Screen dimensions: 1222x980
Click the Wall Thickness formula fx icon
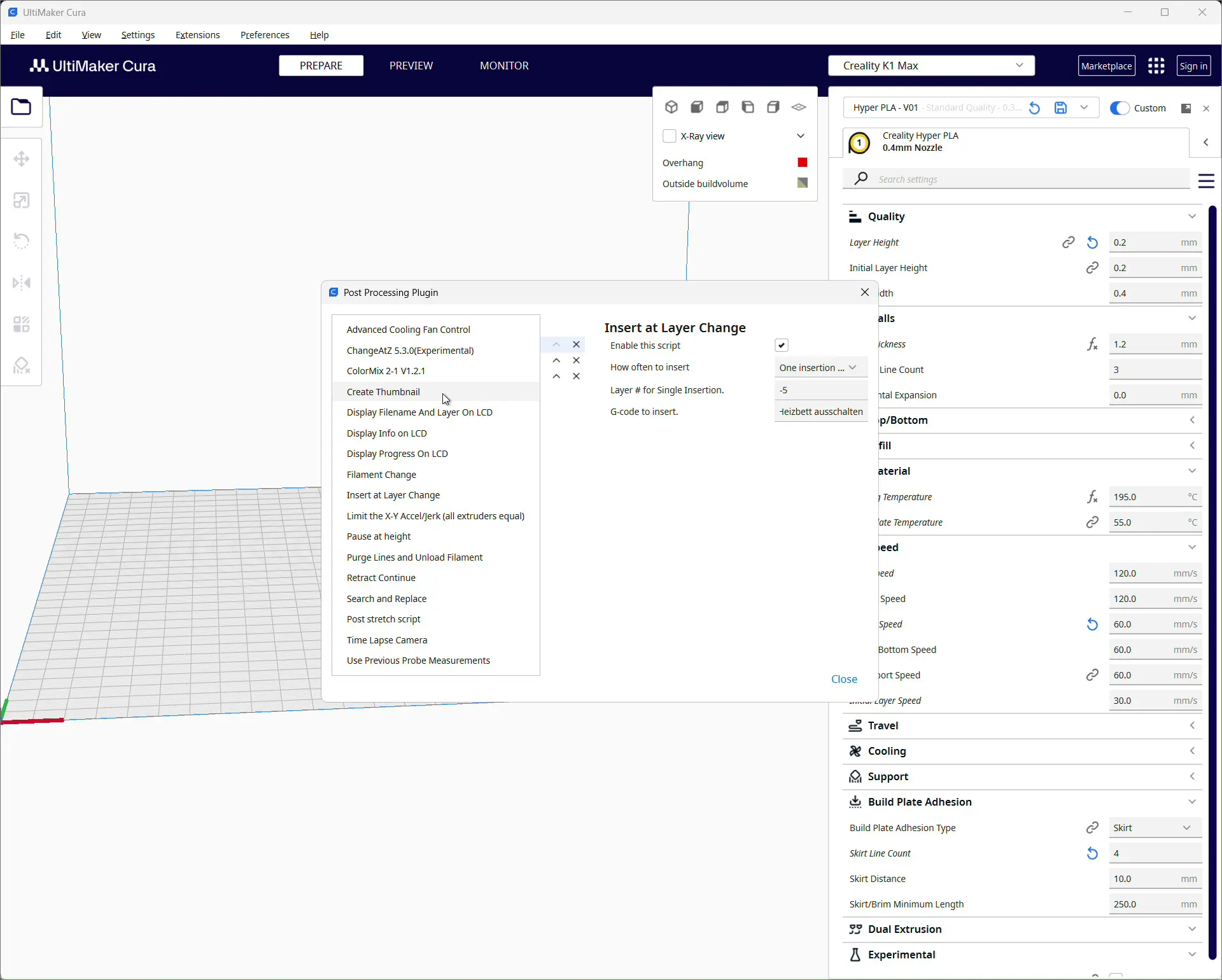point(1092,344)
